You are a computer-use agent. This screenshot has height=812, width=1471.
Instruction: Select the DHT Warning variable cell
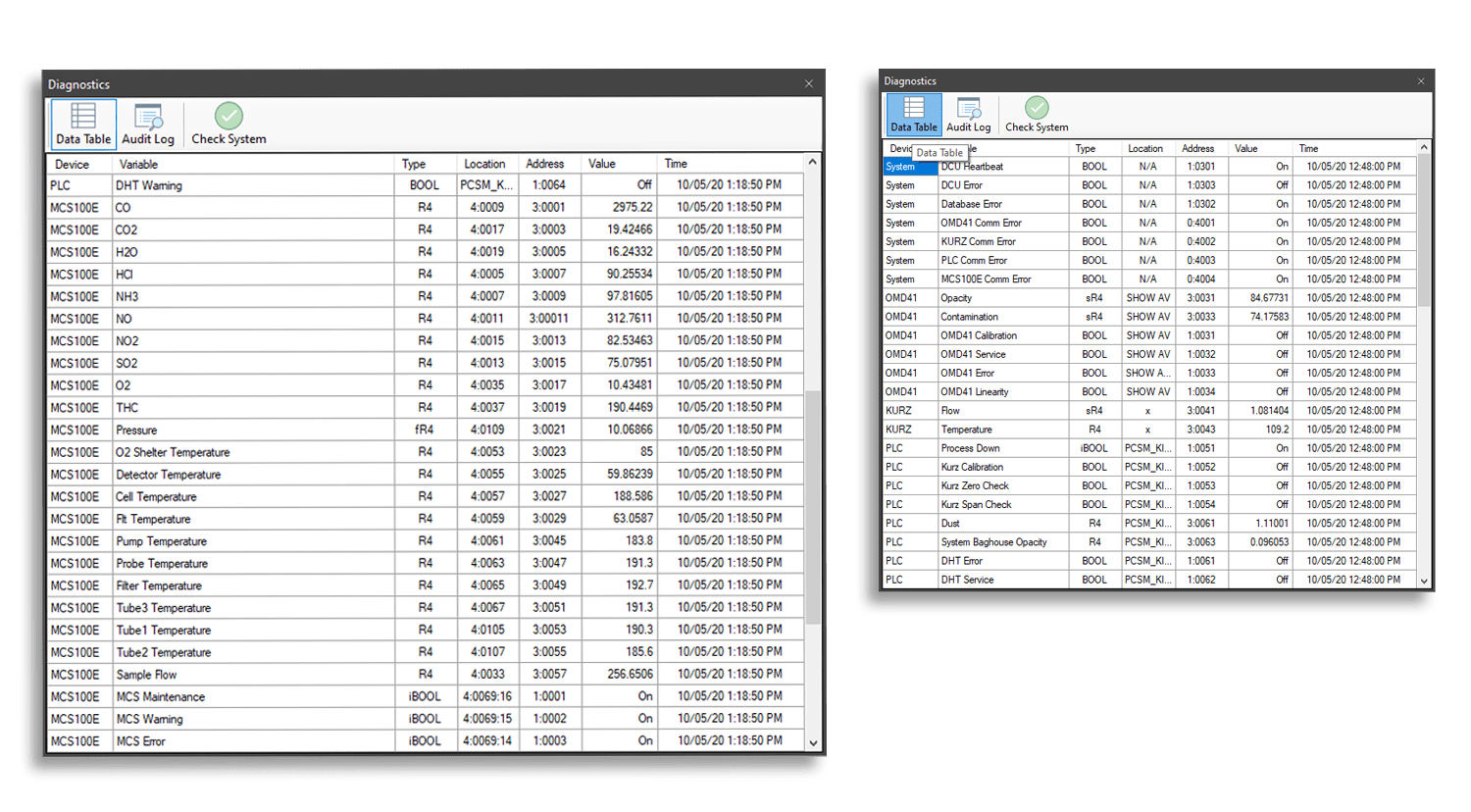(253, 185)
